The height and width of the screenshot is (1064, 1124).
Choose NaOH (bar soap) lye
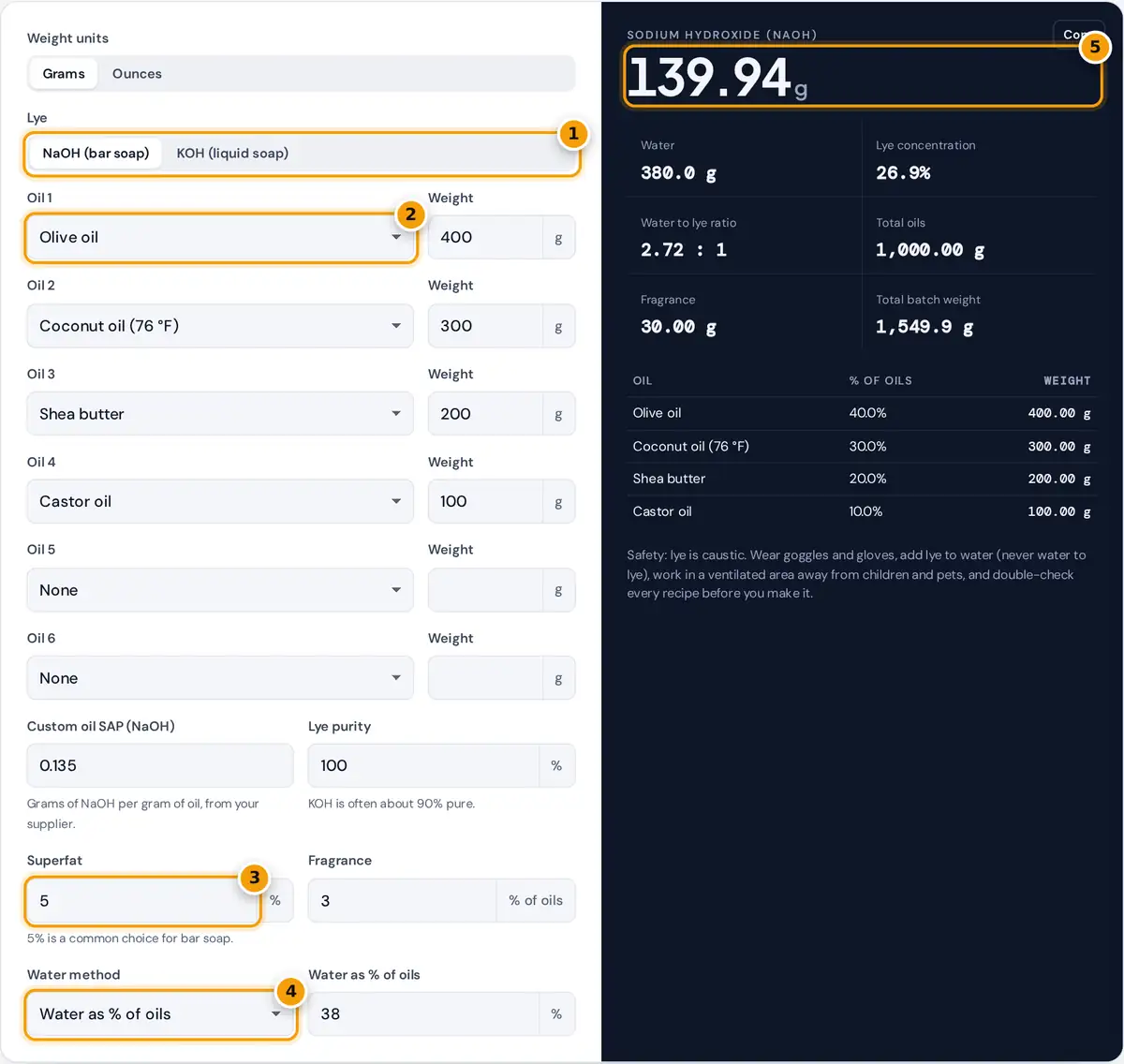pos(96,154)
